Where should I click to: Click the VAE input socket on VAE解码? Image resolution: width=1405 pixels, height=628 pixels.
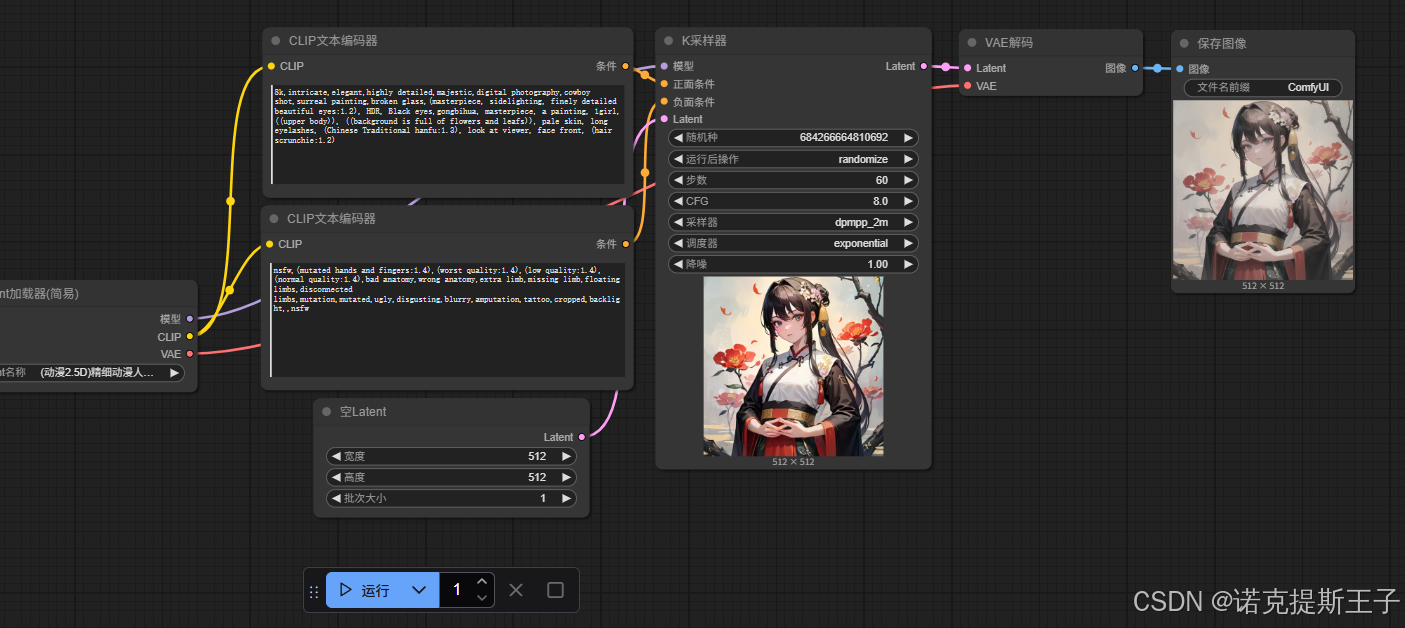(967, 86)
